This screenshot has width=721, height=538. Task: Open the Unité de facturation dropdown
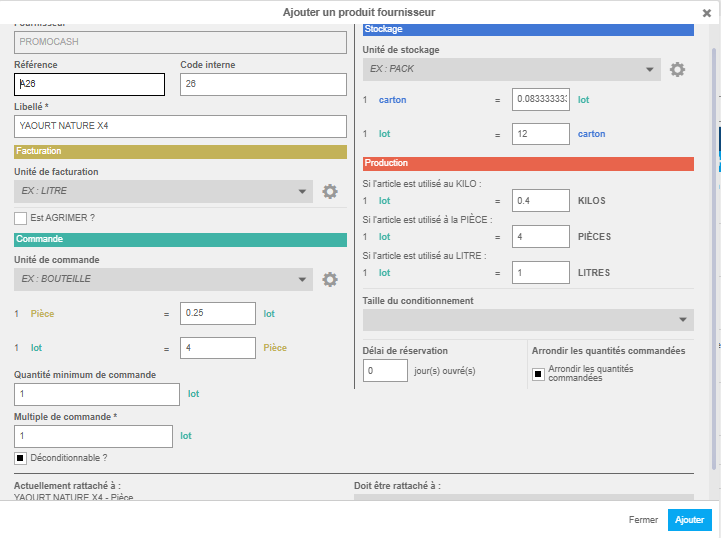(164, 192)
